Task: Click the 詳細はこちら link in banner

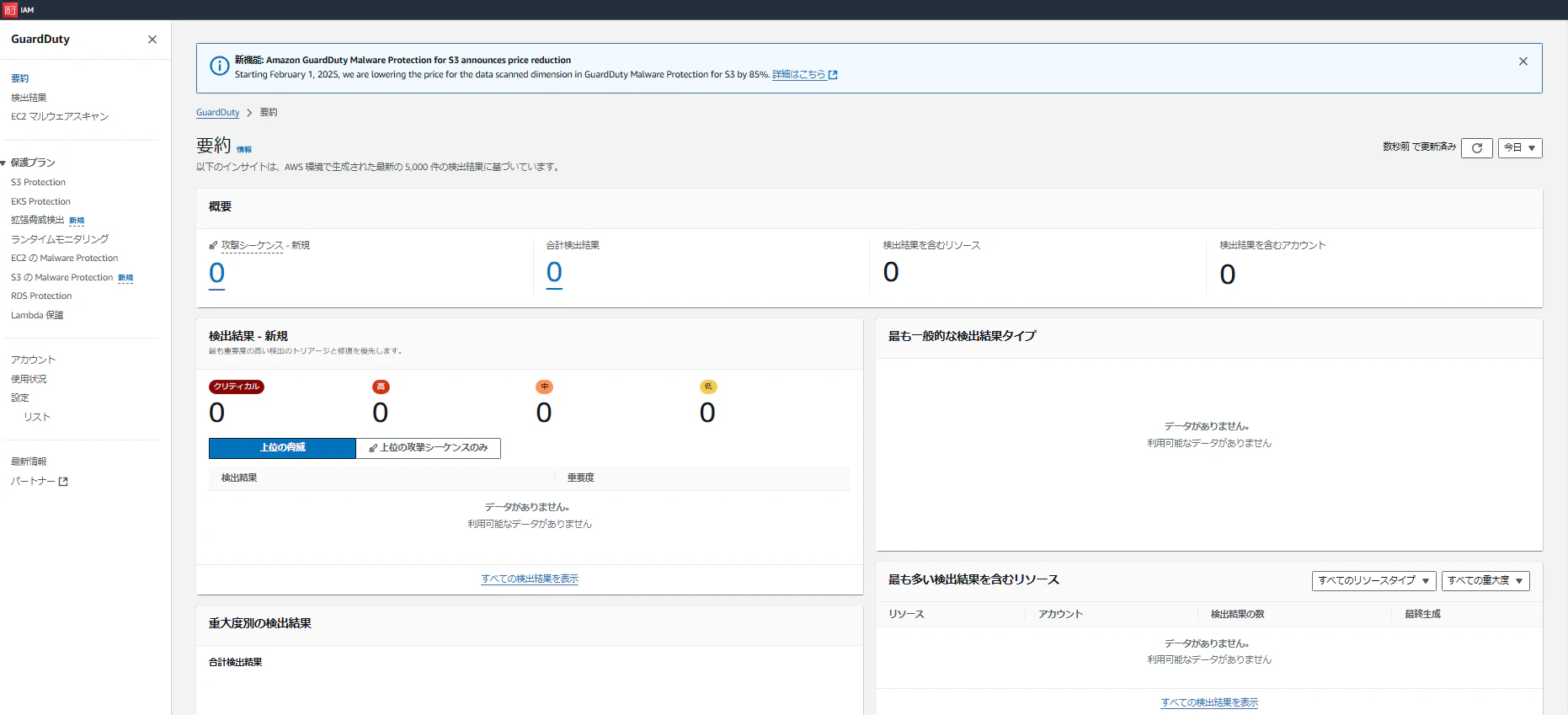Action: click(x=798, y=75)
